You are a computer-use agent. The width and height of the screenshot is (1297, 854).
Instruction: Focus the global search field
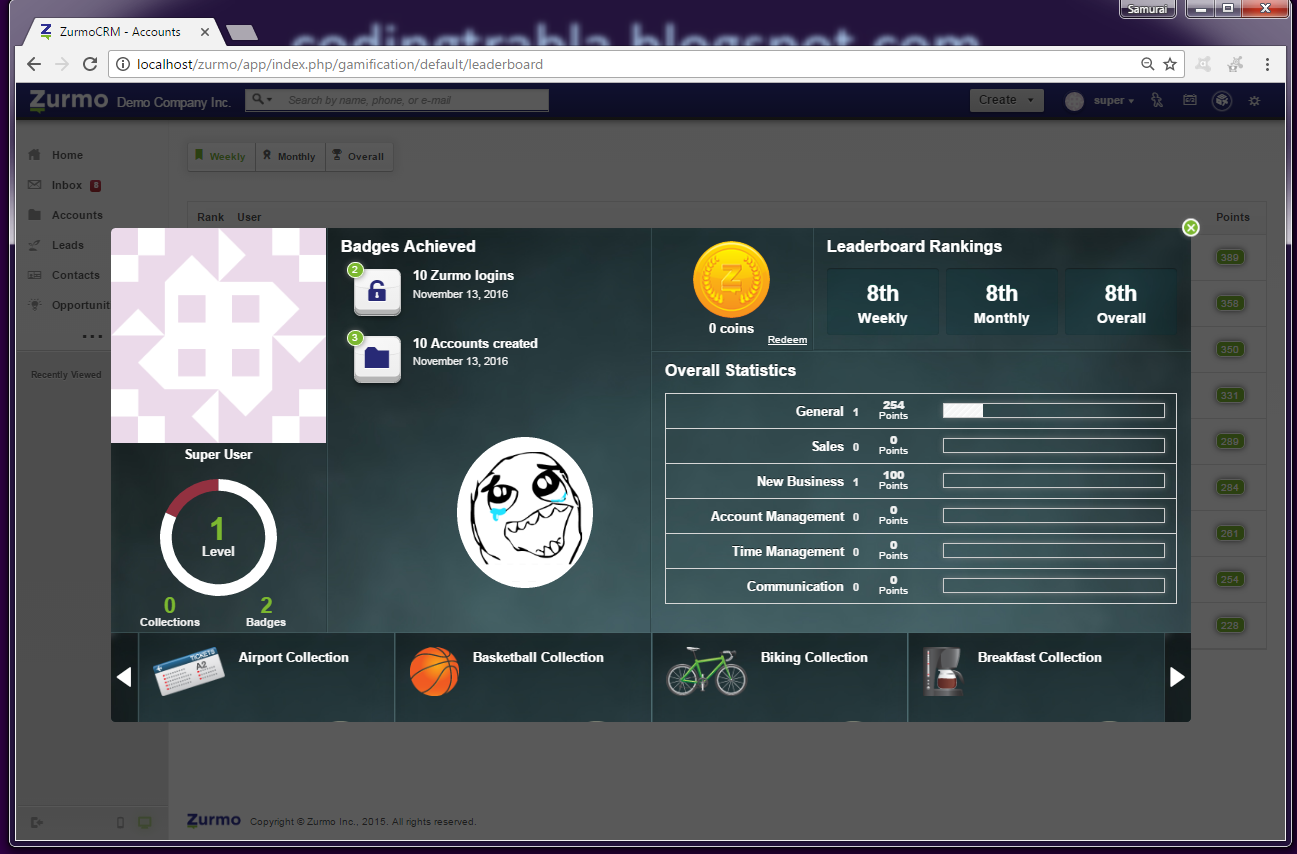(x=414, y=100)
